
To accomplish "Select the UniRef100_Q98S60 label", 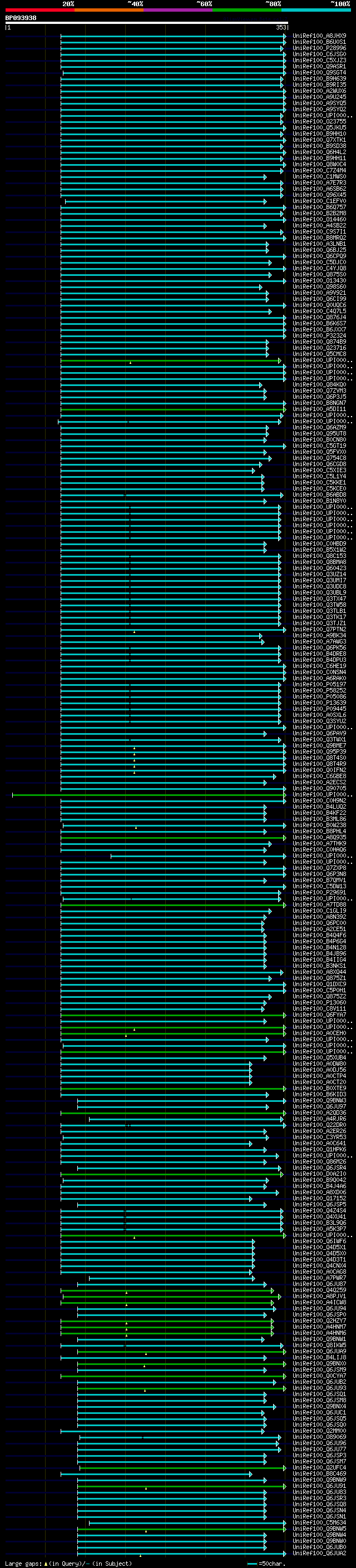I will pyautogui.click(x=319, y=286).
